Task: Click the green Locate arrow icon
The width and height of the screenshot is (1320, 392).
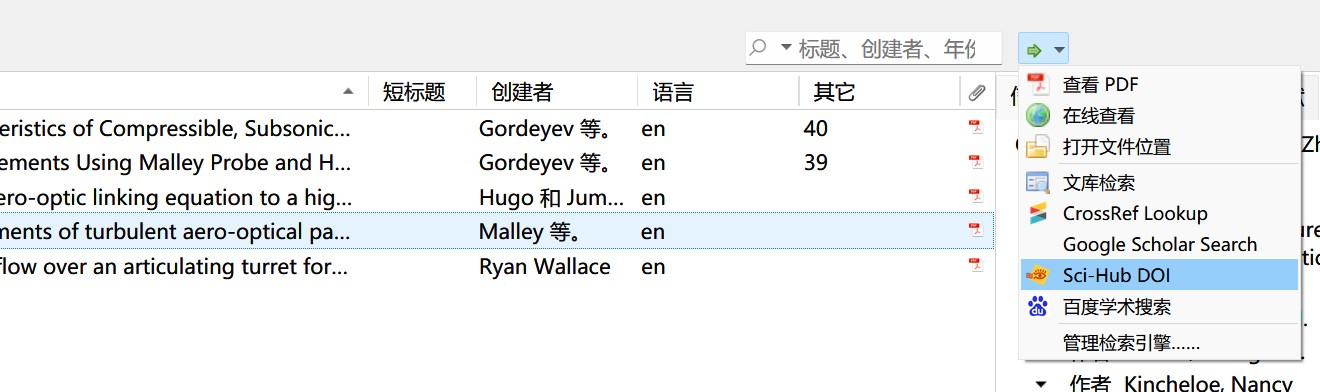Action: [1034, 49]
